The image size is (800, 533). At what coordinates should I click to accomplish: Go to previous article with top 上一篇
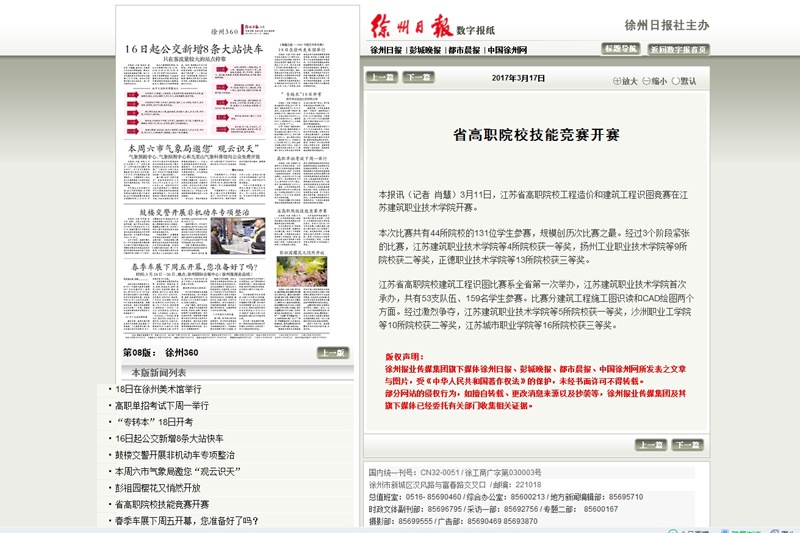(x=381, y=77)
